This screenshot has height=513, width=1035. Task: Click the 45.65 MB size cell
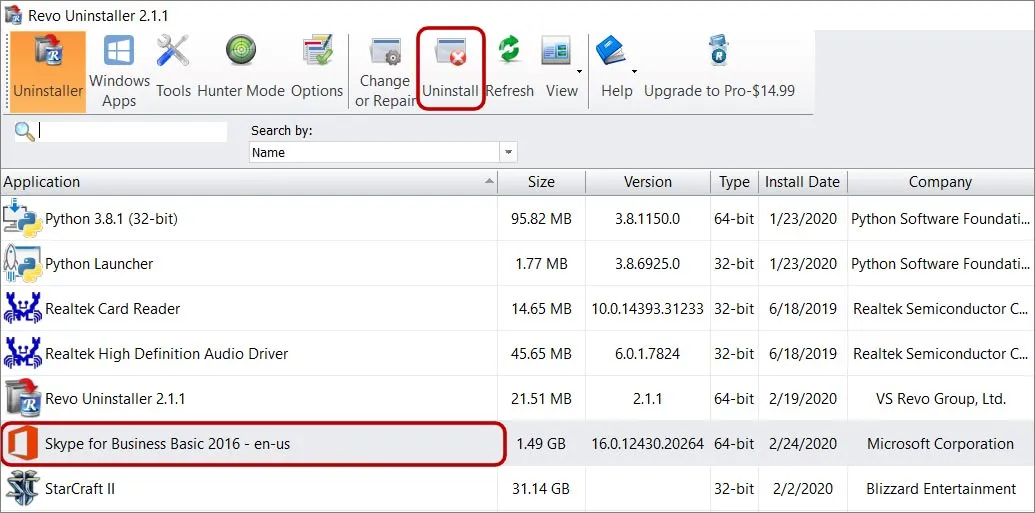(x=541, y=354)
